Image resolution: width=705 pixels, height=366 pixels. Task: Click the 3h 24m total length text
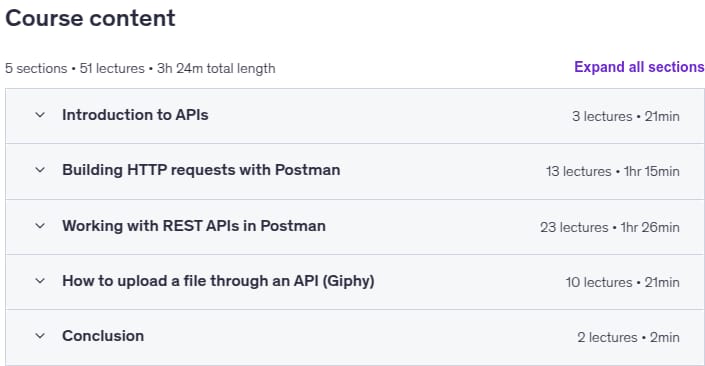click(216, 68)
